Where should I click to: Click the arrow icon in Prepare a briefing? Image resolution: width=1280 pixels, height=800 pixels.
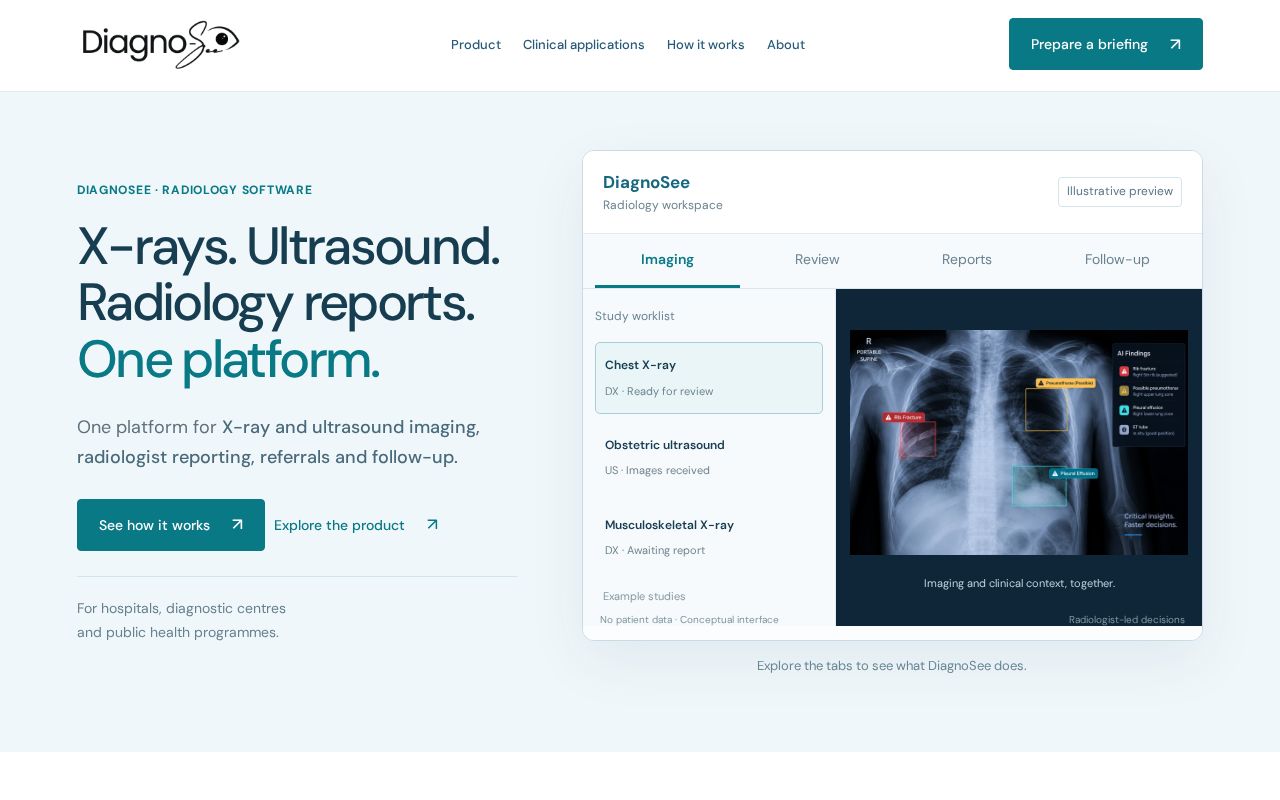(1175, 44)
